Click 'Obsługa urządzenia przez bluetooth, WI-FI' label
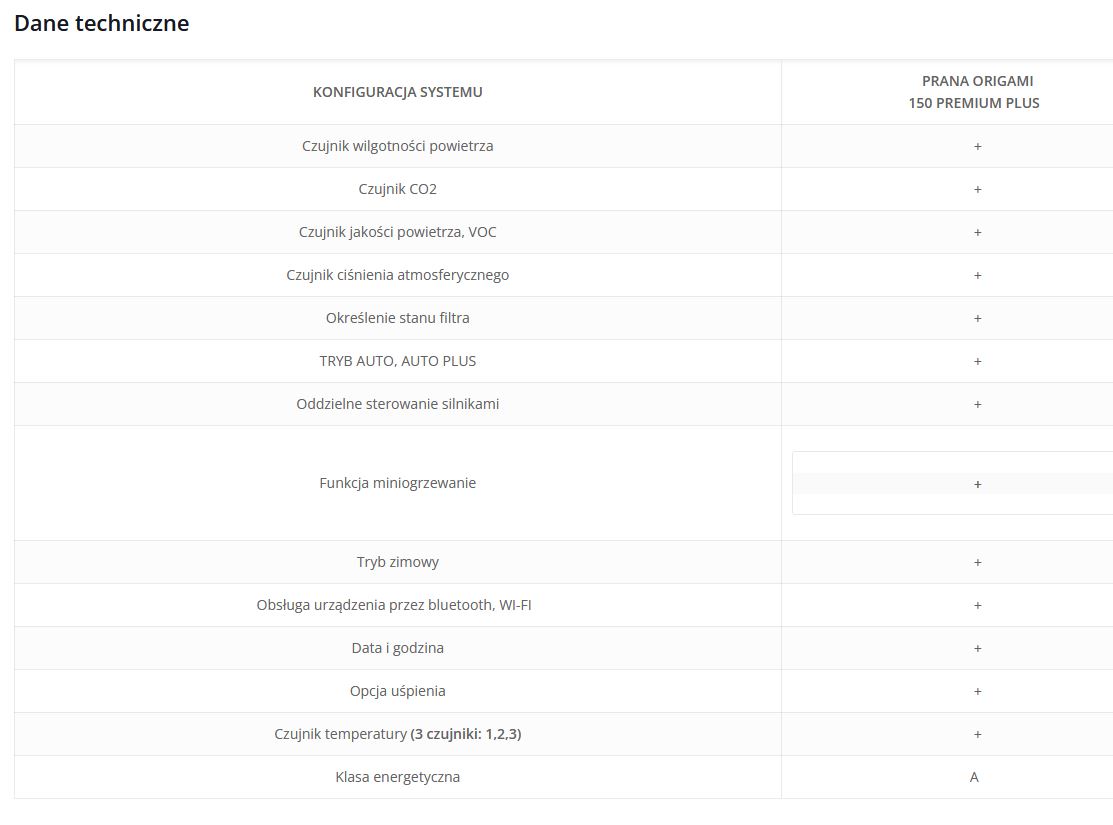 393,605
